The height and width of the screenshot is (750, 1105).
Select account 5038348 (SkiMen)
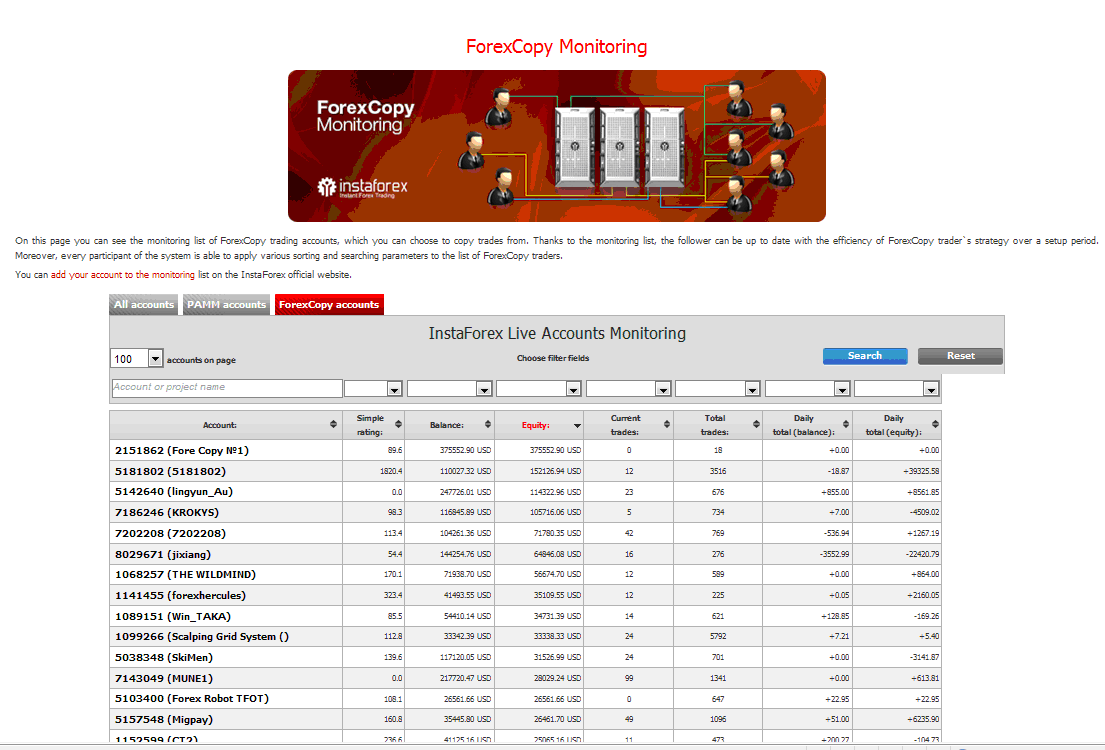click(163, 658)
